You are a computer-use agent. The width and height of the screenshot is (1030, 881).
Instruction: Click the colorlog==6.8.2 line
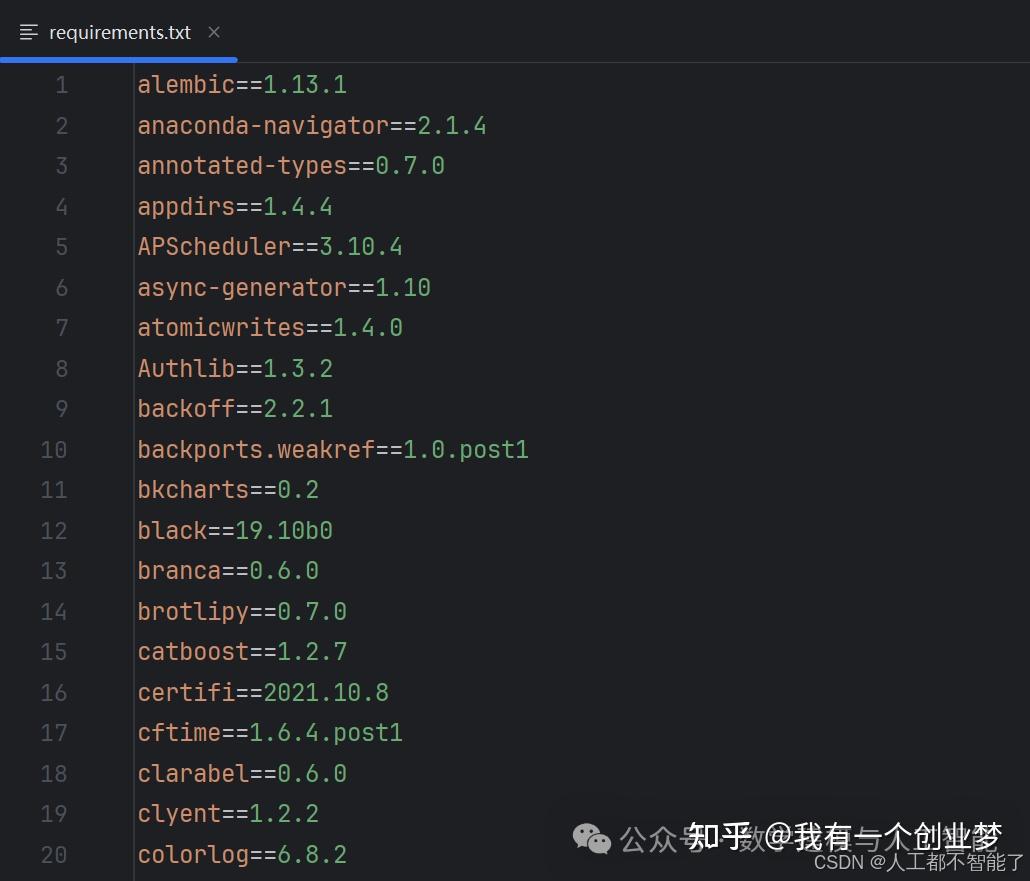pos(242,855)
